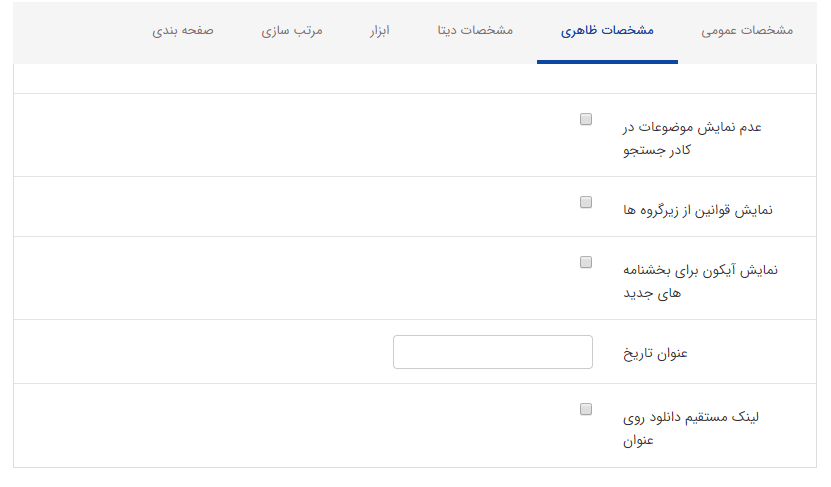Check نمایش آیکون برای بخشنامه های جدید box

(586, 262)
